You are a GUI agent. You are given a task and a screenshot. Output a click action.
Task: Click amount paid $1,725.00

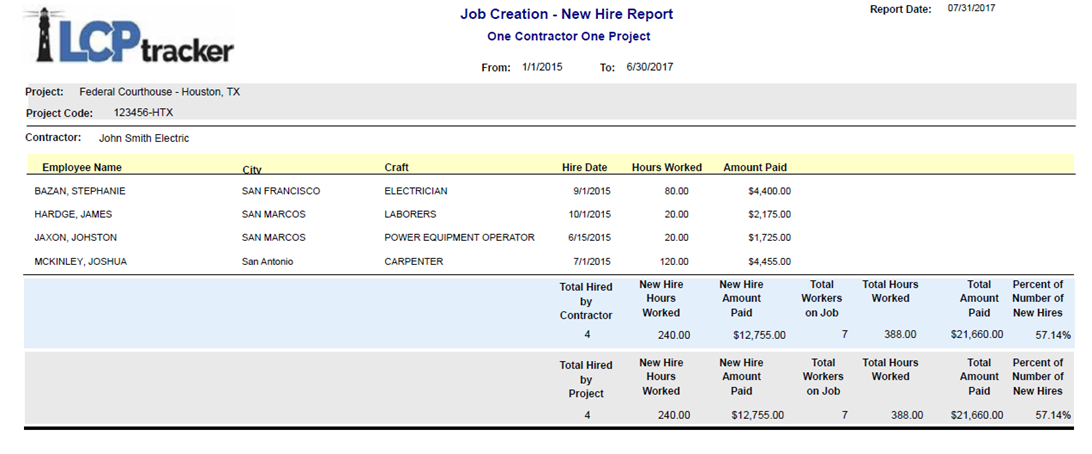(x=768, y=237)
